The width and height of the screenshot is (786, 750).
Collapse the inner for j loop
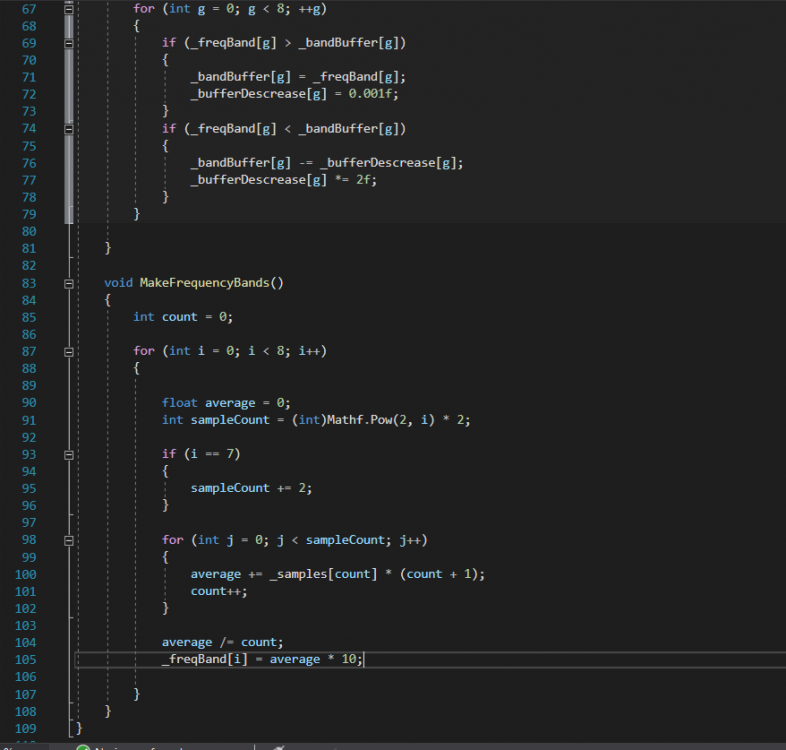(68, 541)
